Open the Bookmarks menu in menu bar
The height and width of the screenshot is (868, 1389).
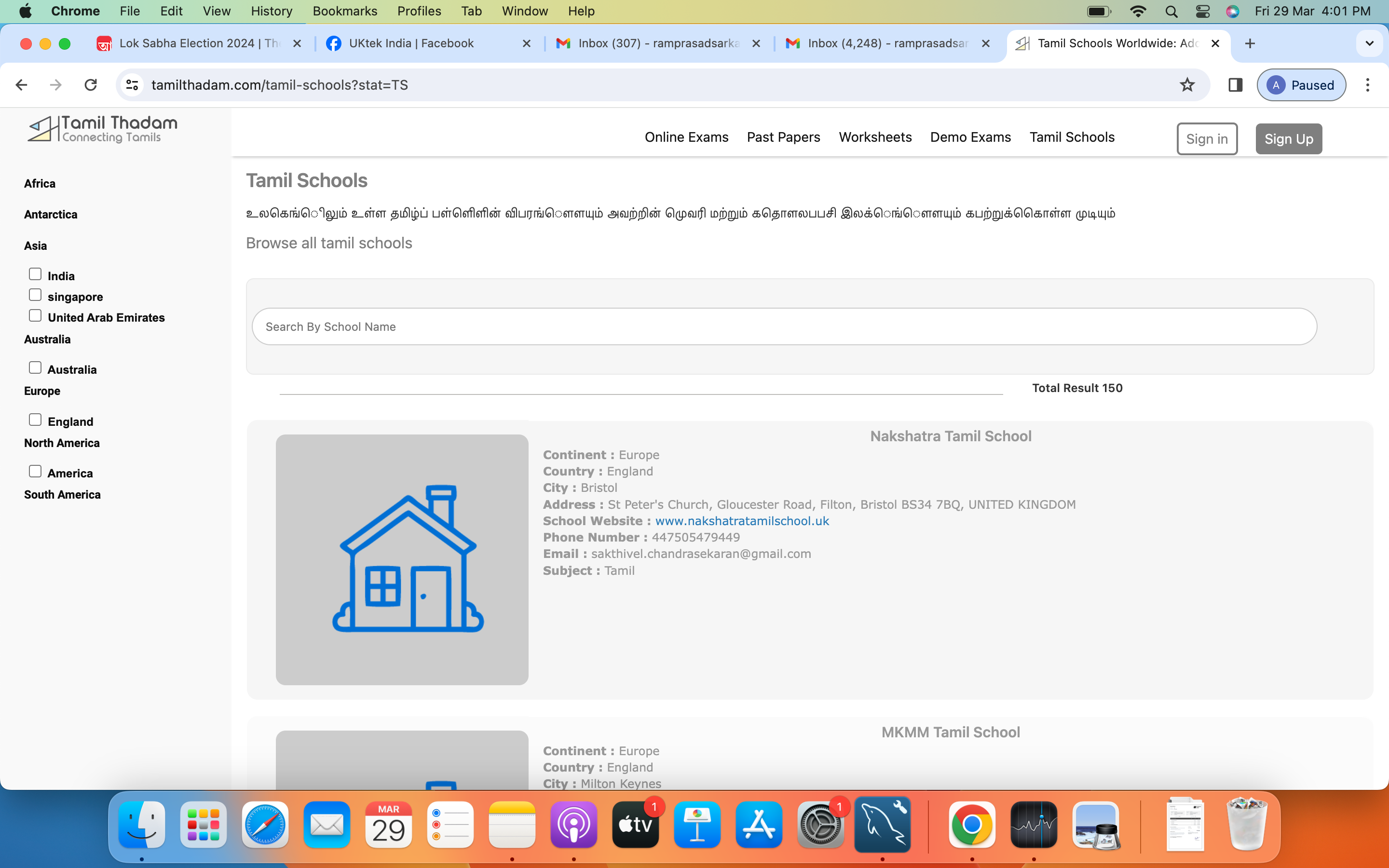[344, 11]
